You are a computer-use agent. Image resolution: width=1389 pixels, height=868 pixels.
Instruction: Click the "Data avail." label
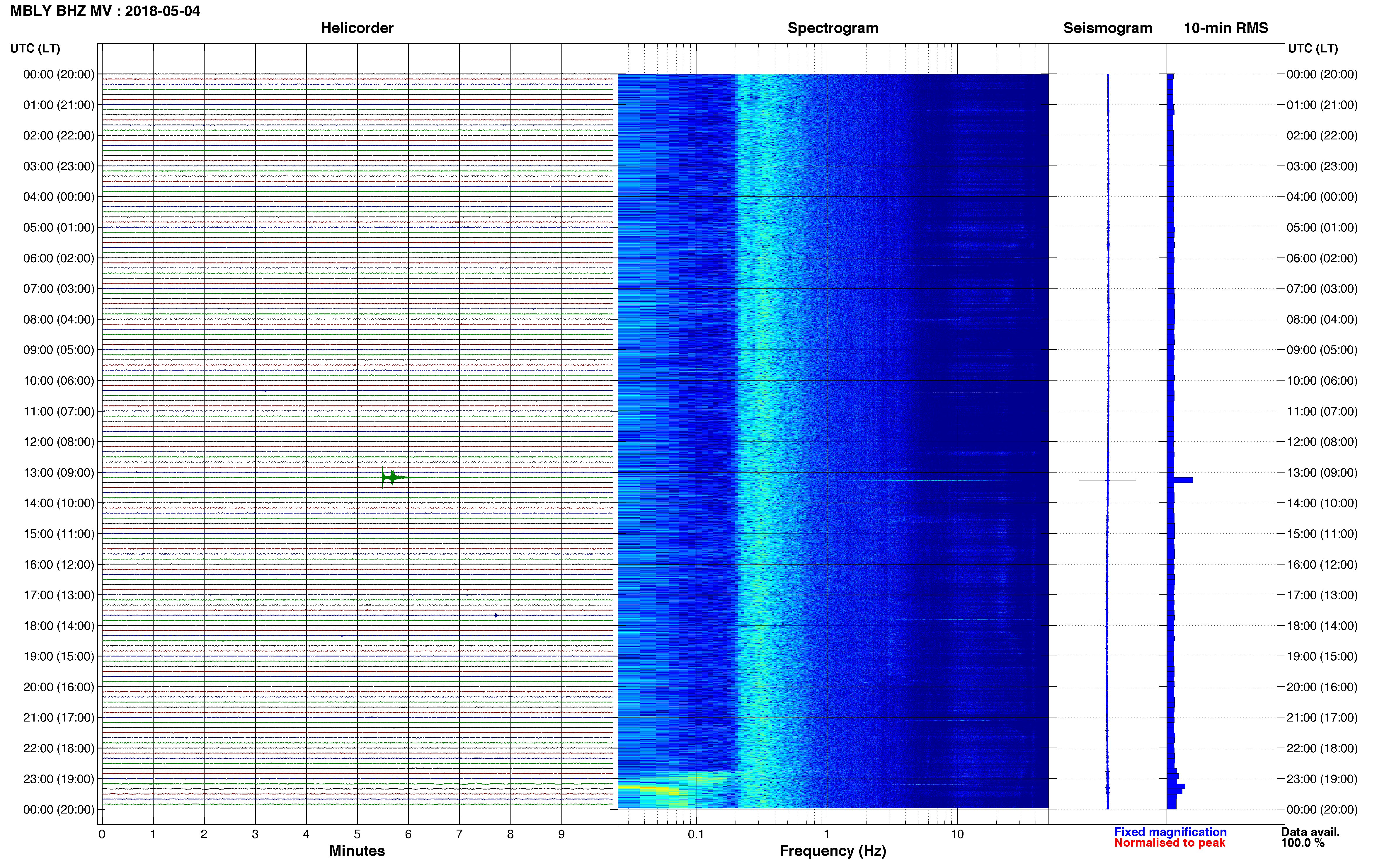pyautogui.click(x=1310, y=832)
